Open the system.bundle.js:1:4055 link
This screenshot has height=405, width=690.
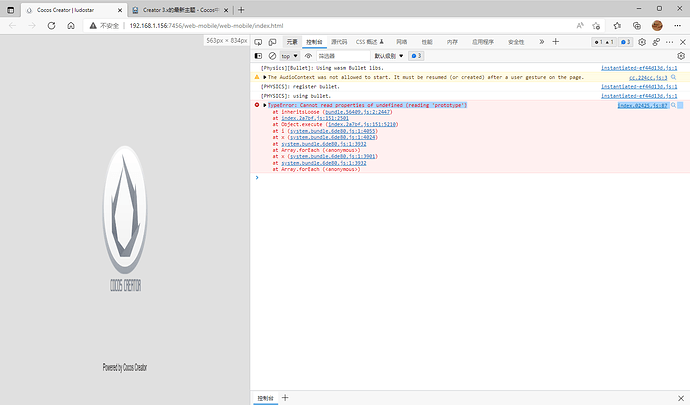point(332,131)
